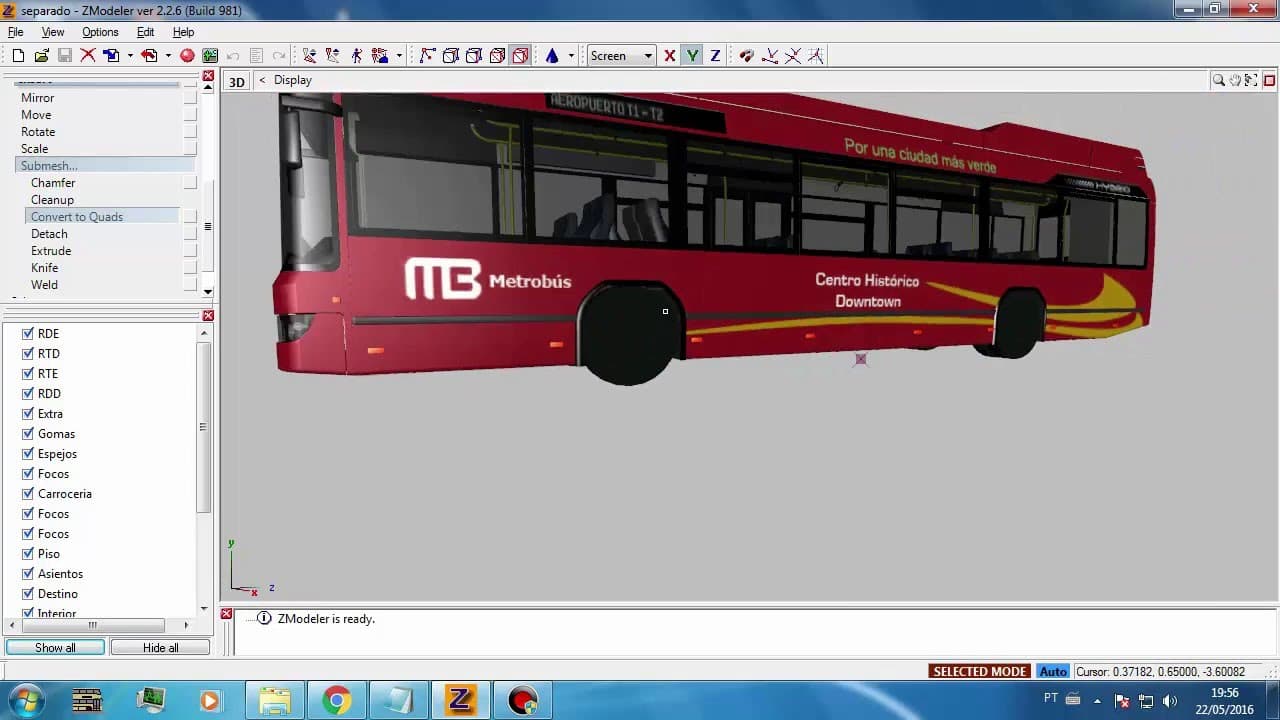
Task: Select the Rotate tool
Action: click(x=38, y=132)
